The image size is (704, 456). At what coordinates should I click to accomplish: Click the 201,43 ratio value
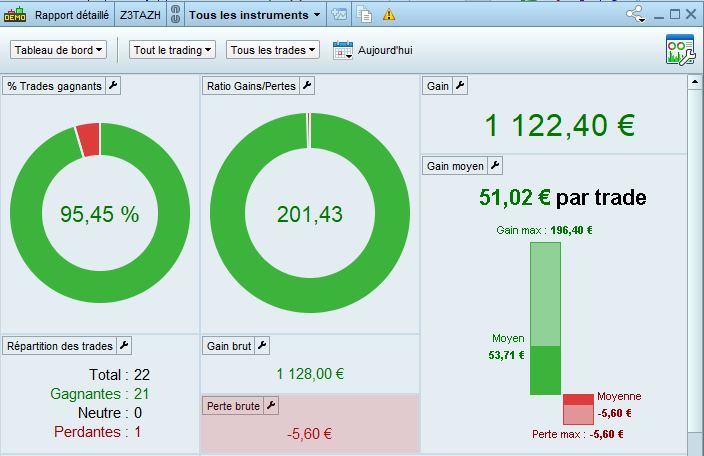310,214
